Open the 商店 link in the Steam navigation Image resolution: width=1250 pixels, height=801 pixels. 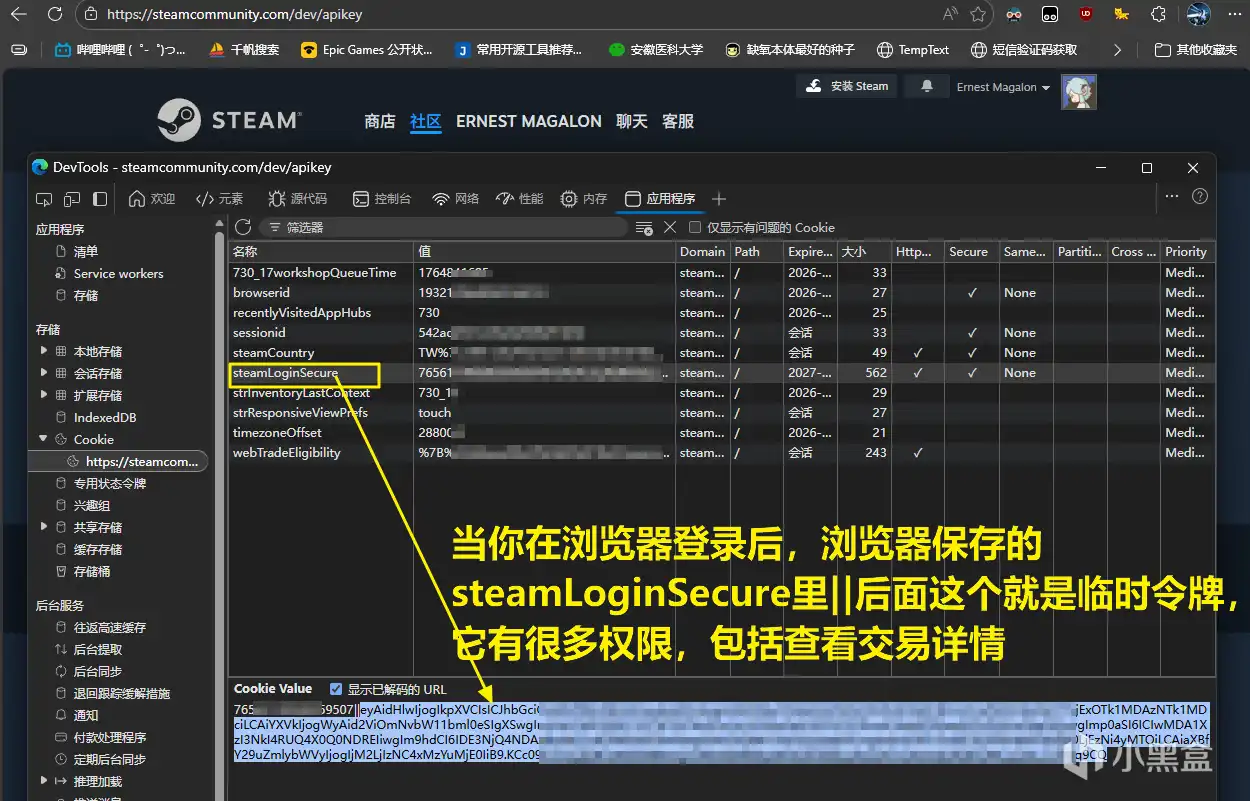tap(380, 121)
